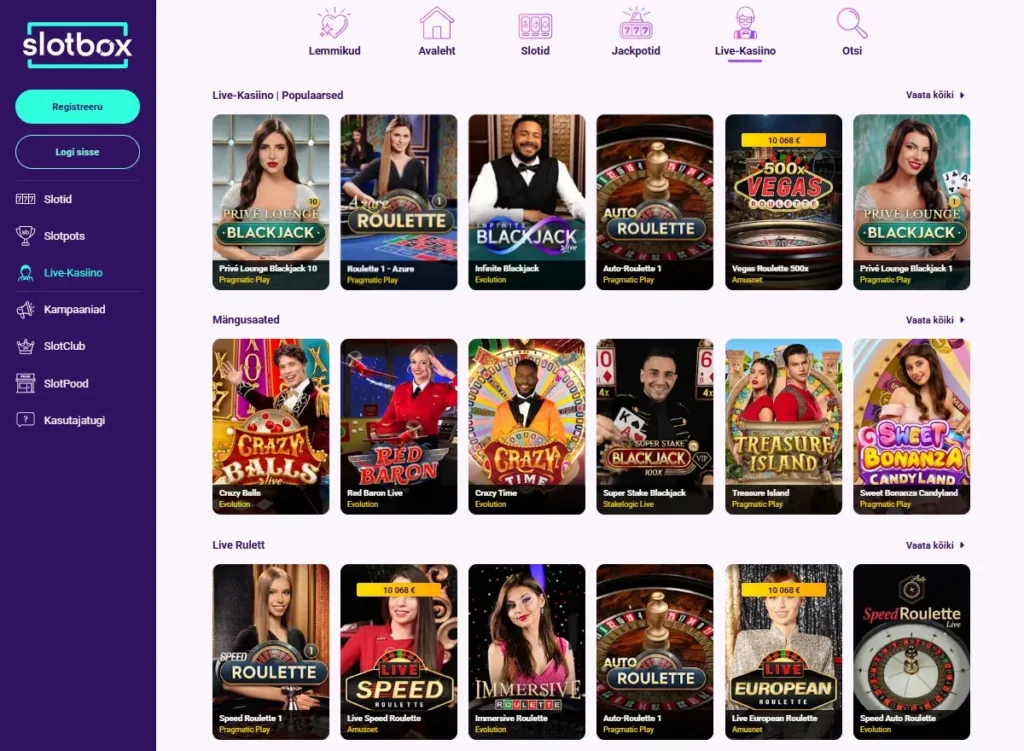1024x751 pixels.
Task: Click the Kampaaniad megaphone icon
Action: pyautogui.click(x=25, y=310)
